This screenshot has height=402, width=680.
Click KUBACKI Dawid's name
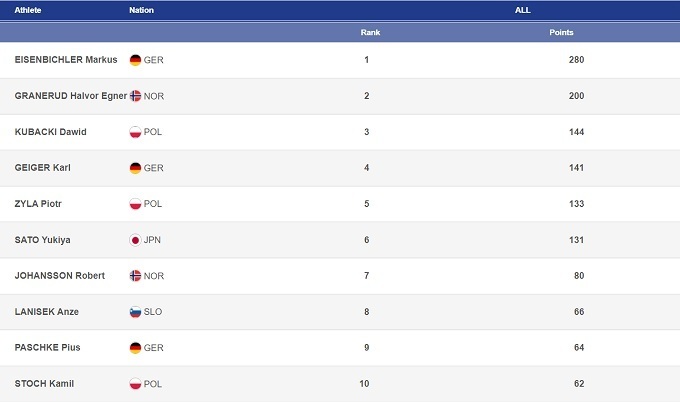51,132
